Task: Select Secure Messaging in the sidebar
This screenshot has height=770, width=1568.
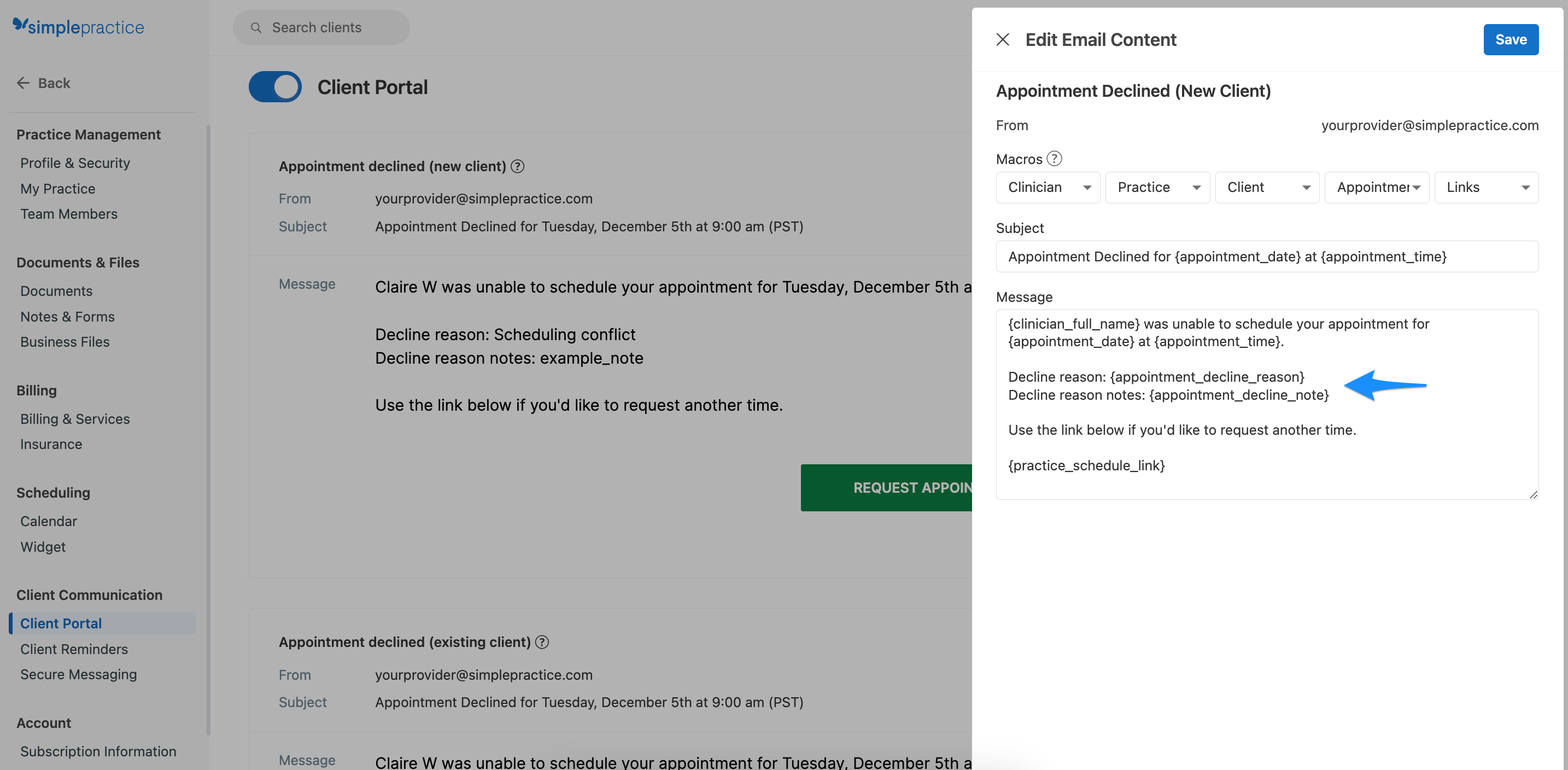Action: (79, 674)
